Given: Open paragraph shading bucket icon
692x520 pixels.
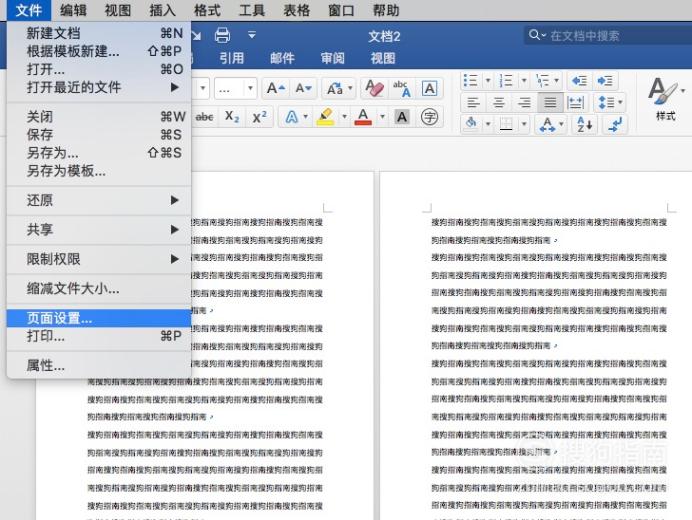Looking at the screenshot, I should coord(471,124).
